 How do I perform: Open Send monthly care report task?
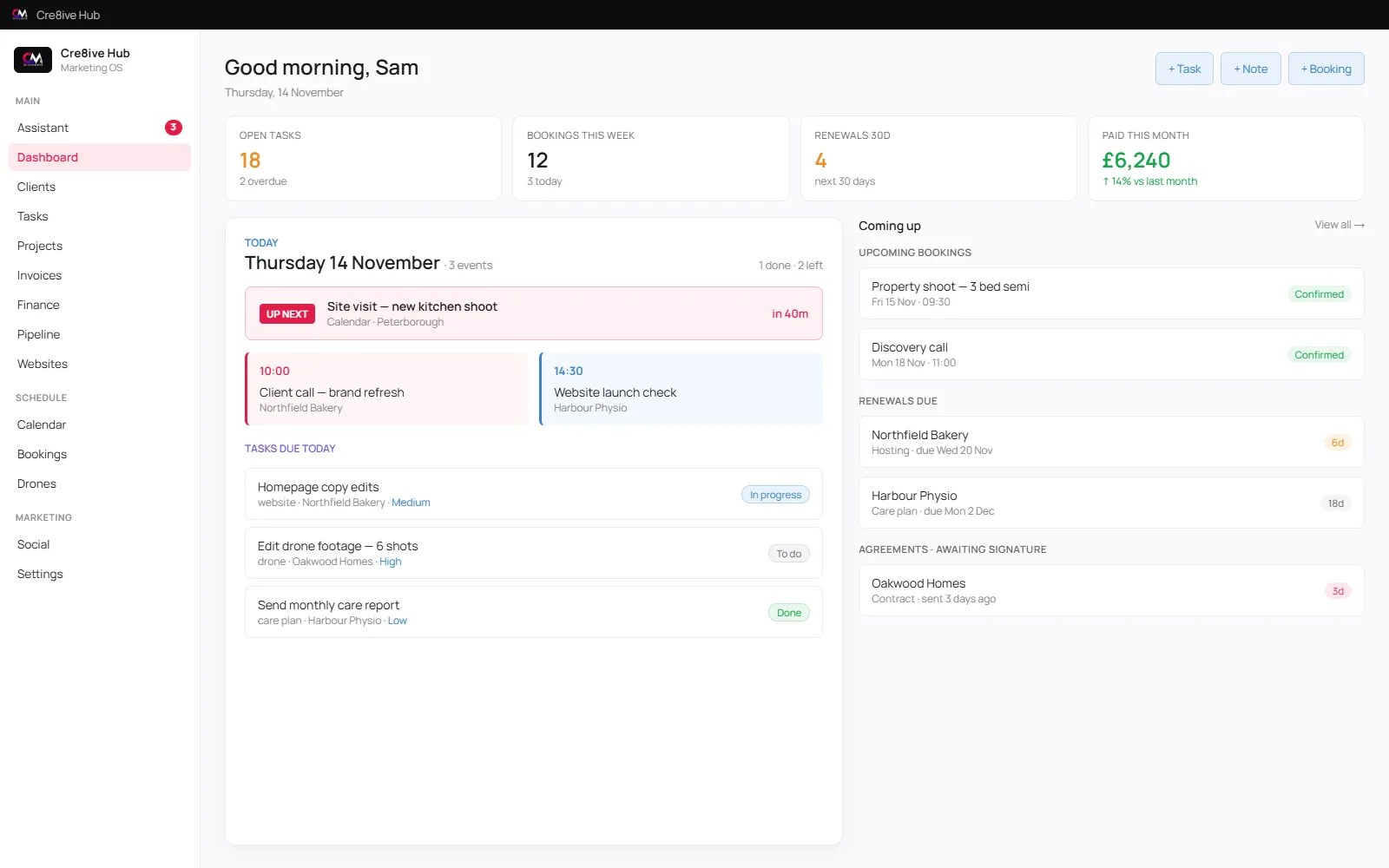[x=534, y=612]
